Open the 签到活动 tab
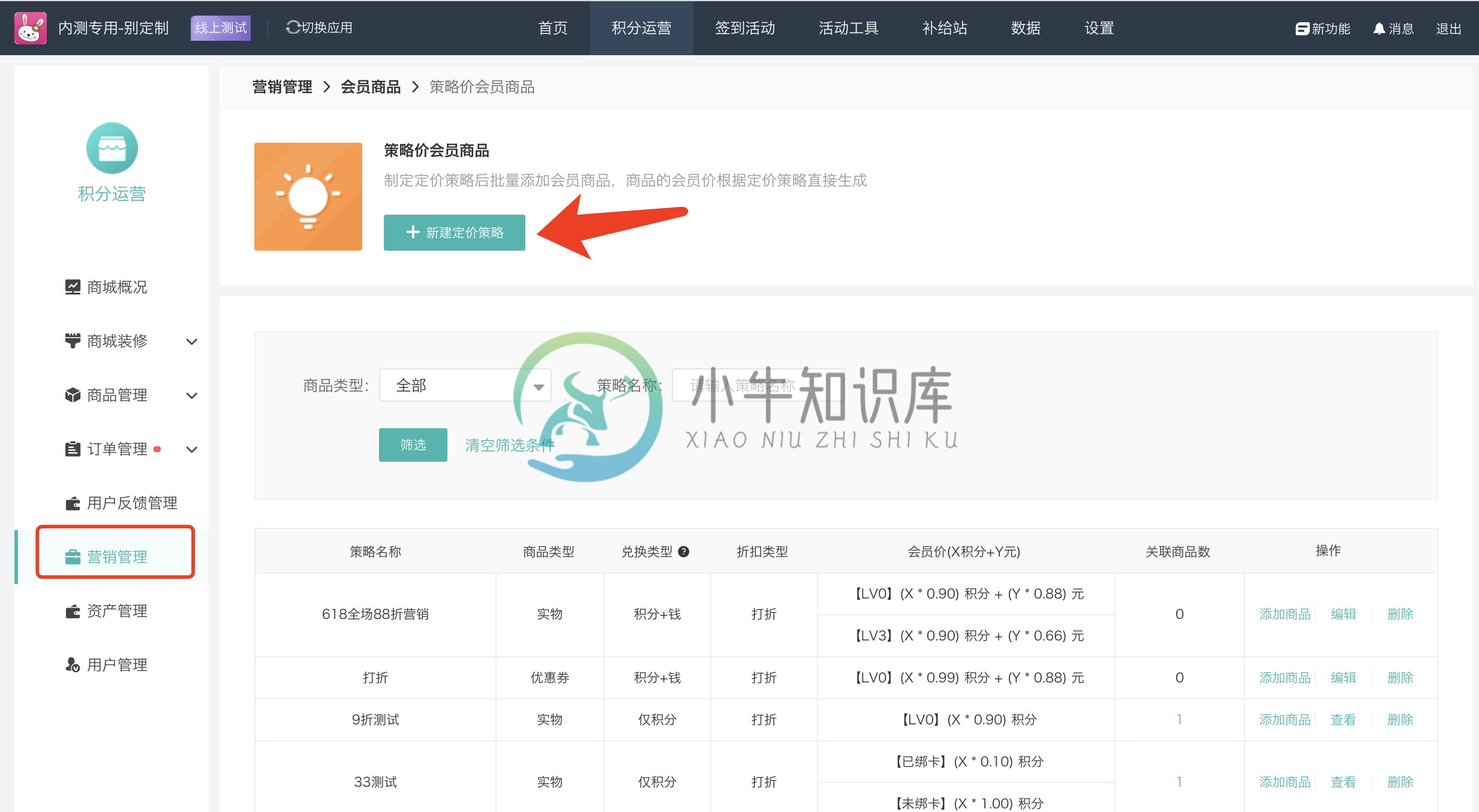The height and width of the screenshot is (812, 1479). pyautogui.click(x=745, y=28)
